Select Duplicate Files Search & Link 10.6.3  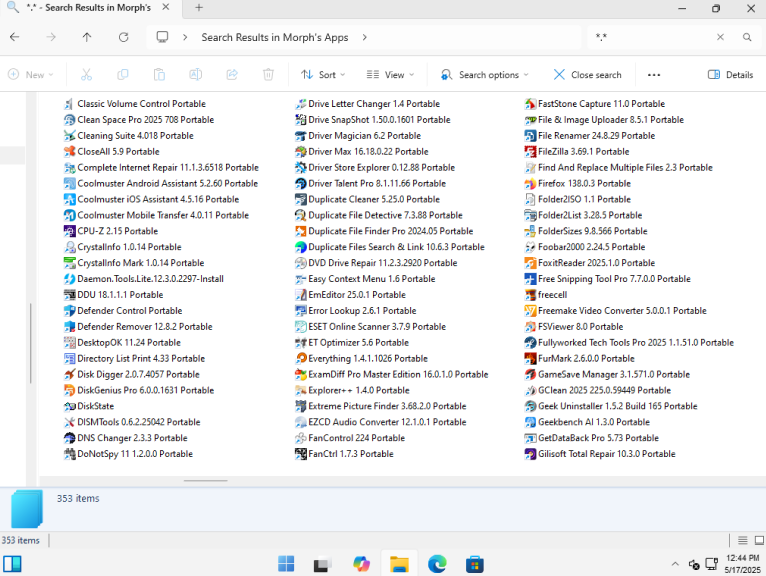click(x=390, y=247)
